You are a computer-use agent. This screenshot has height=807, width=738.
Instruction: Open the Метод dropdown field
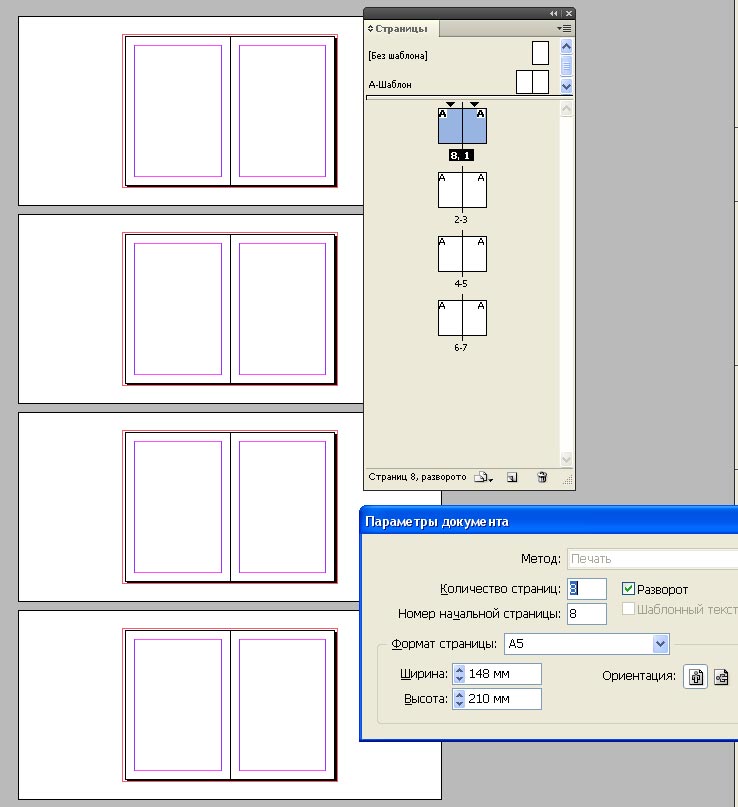coord(653,559)
